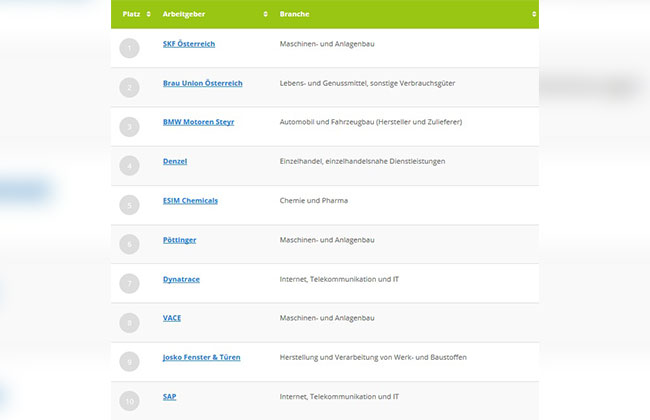Viewport: 650px width, 420px height.
Task: Click the Platz column header label
Action: click(131, 14)
